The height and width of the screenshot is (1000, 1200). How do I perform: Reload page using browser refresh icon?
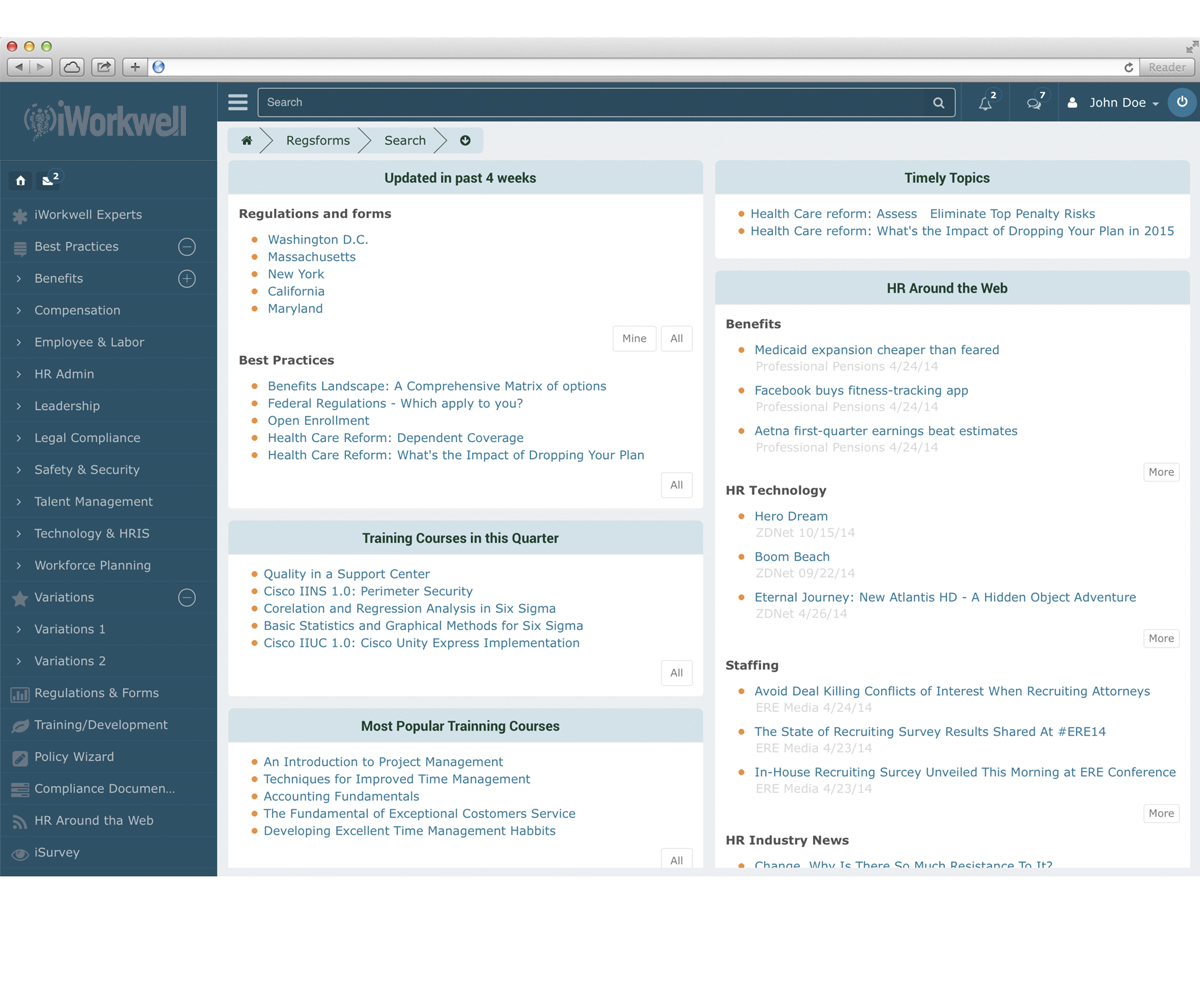[x=1129, y=67]
